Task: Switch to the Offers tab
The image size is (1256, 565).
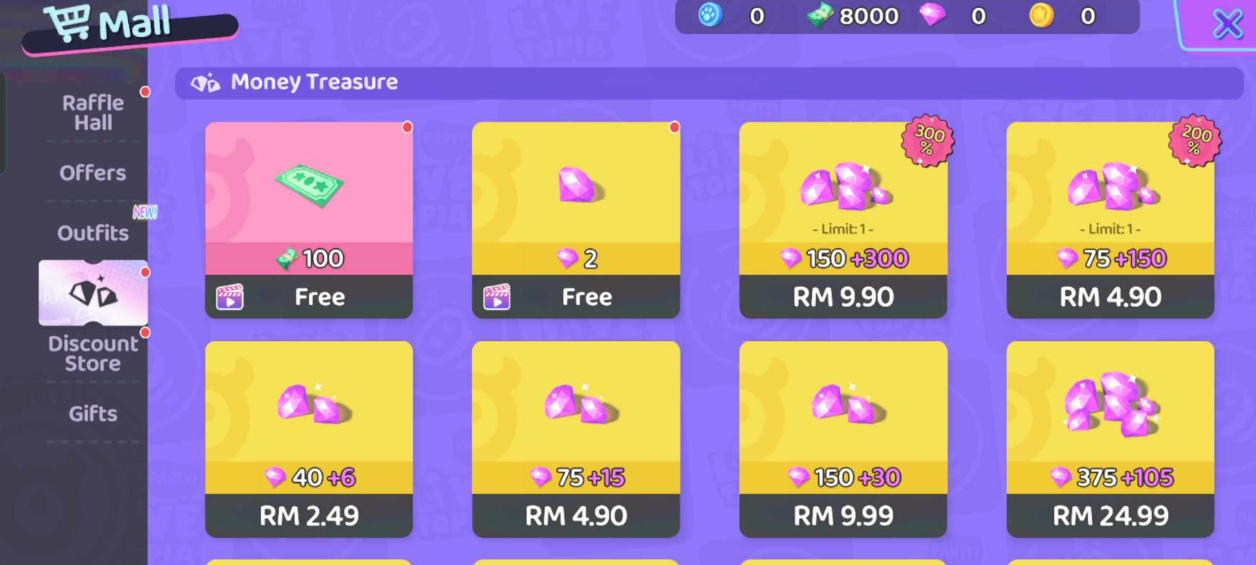Action: (93, 173)
